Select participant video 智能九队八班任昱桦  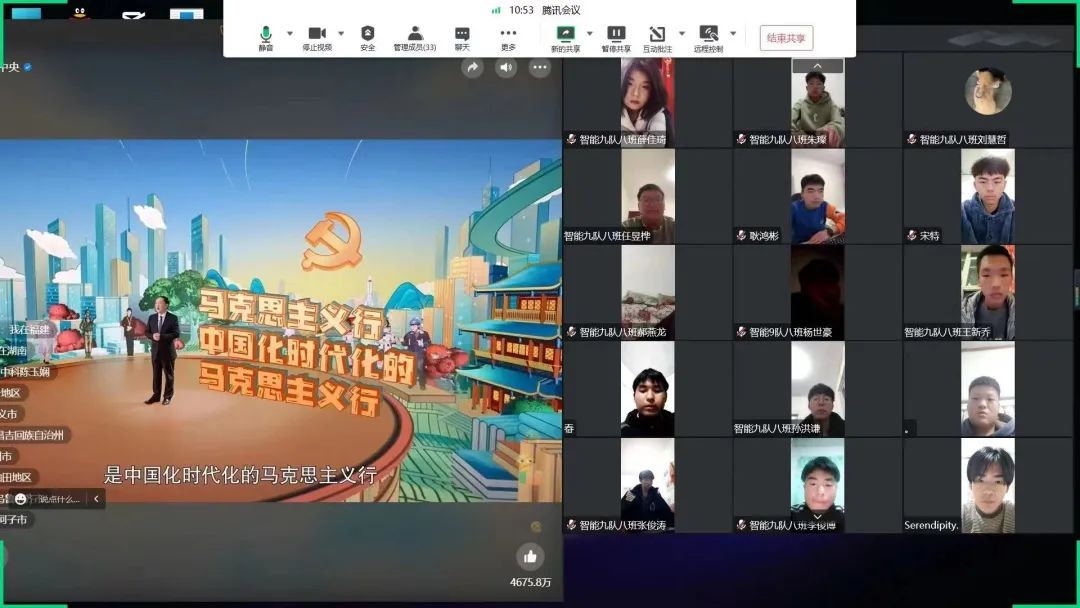point(647,196)
